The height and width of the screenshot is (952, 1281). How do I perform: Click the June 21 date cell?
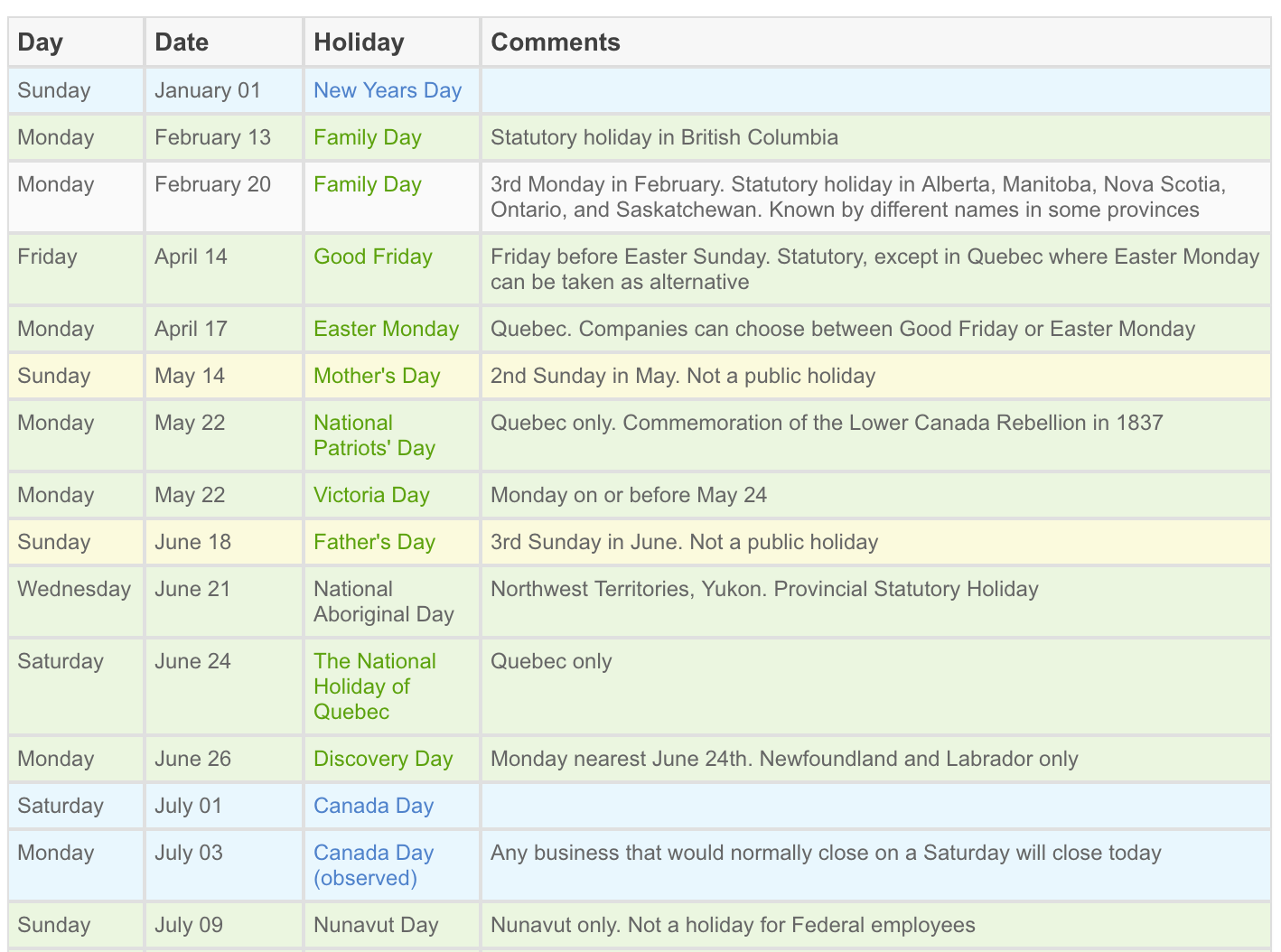point(192,589)
